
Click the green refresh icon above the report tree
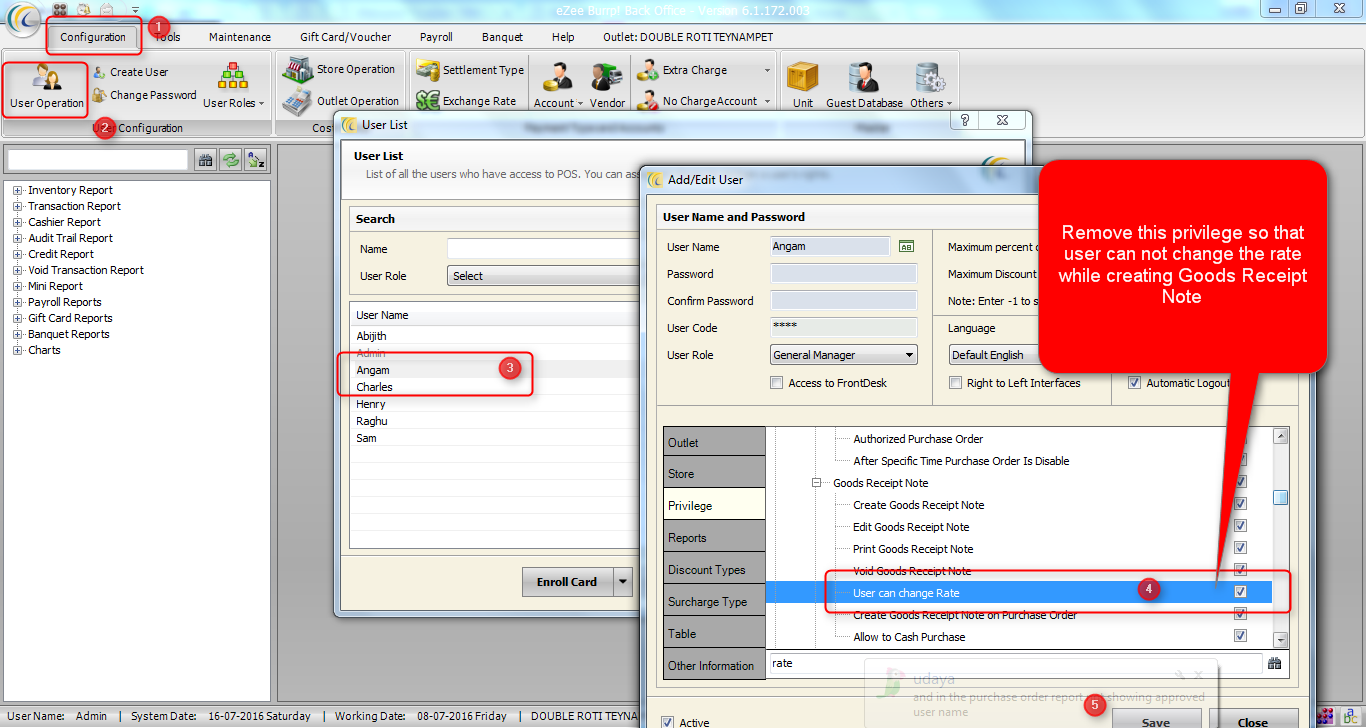pyautogui.click(x=230, y=160)
